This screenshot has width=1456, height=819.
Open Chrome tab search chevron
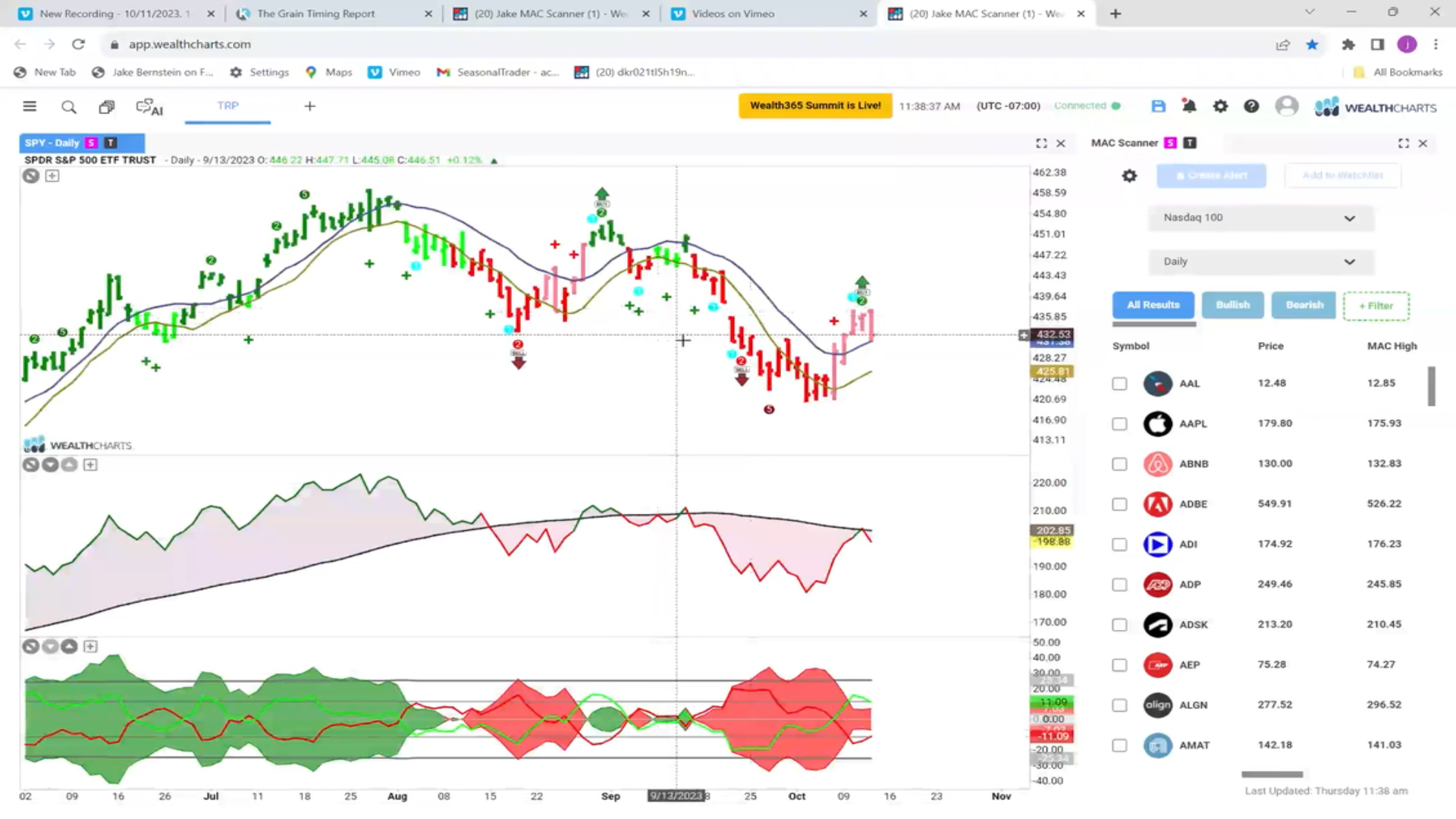point(1310,13)
